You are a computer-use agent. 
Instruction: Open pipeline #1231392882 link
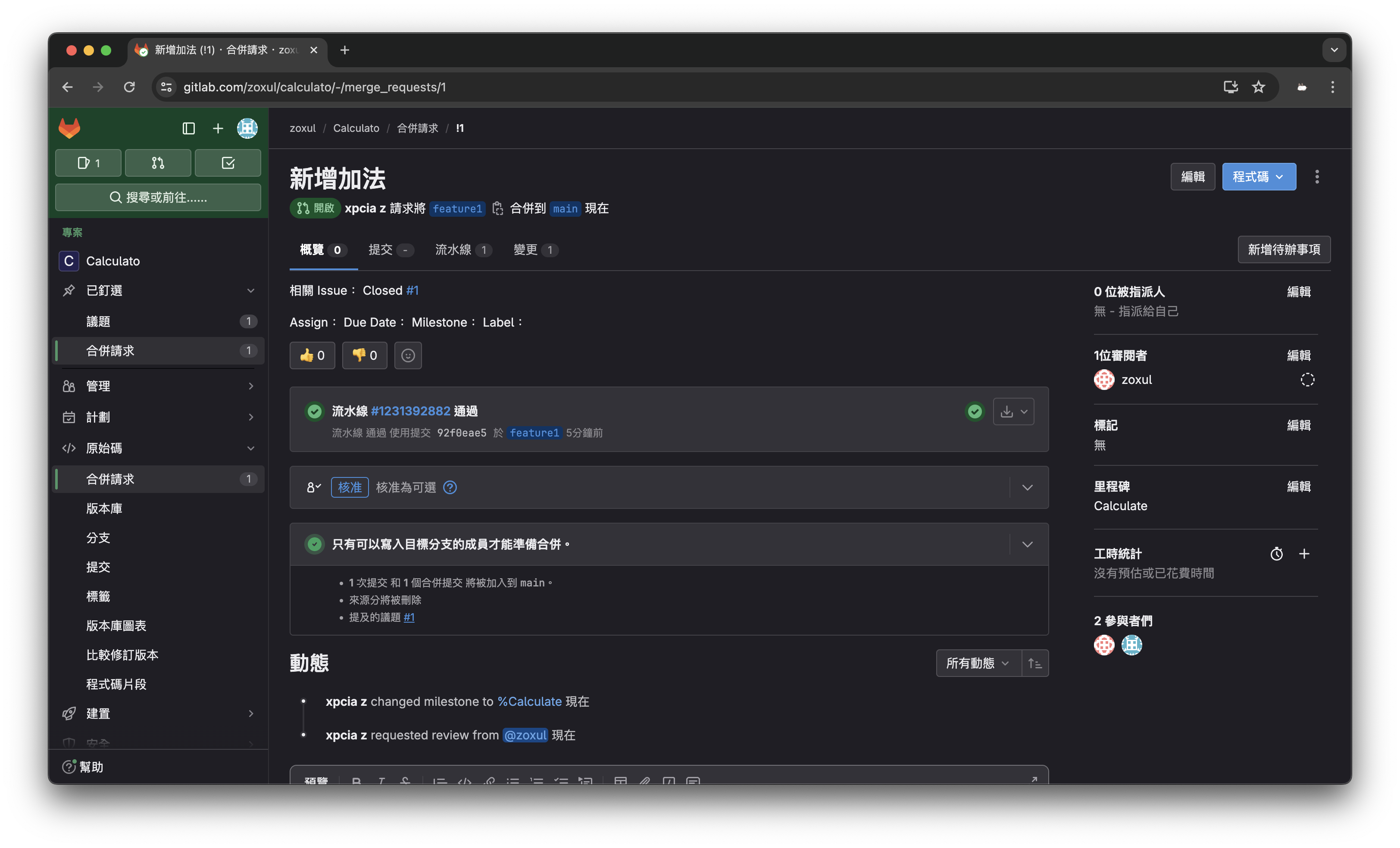[x=410, y=411]
